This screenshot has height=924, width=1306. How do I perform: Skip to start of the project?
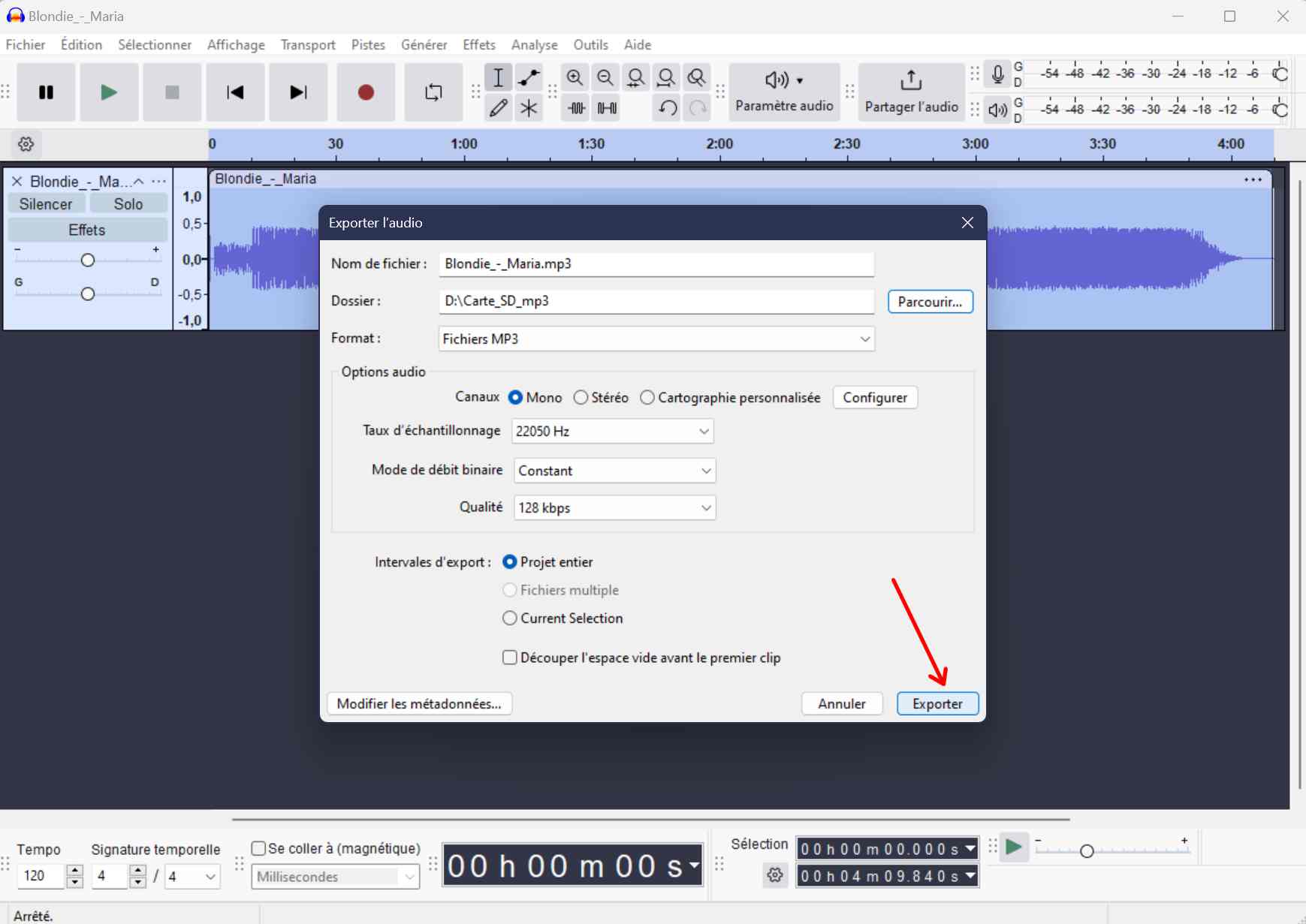point(235,92)
